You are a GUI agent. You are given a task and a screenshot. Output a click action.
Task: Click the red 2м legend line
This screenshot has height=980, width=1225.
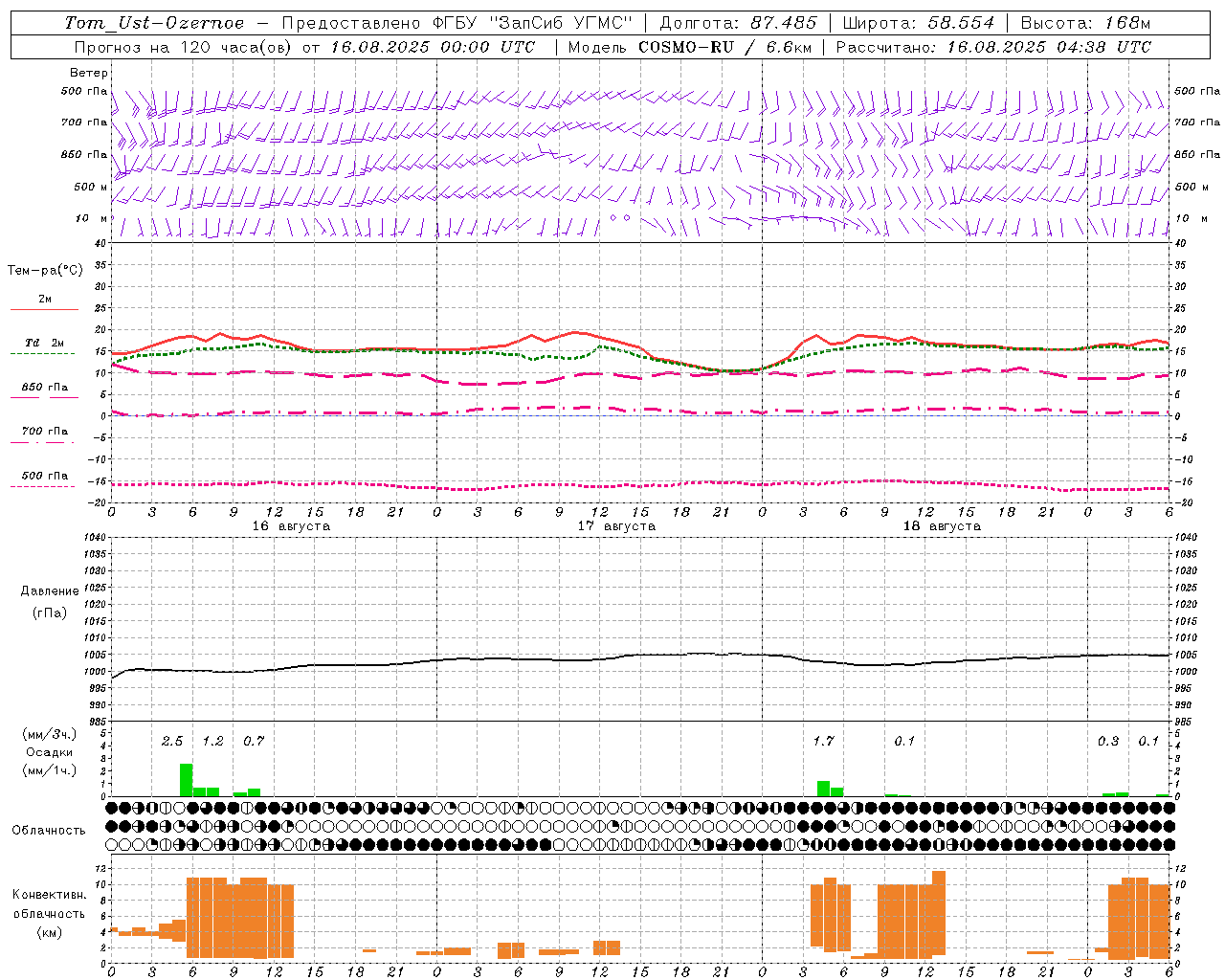[x=44, y=309]
